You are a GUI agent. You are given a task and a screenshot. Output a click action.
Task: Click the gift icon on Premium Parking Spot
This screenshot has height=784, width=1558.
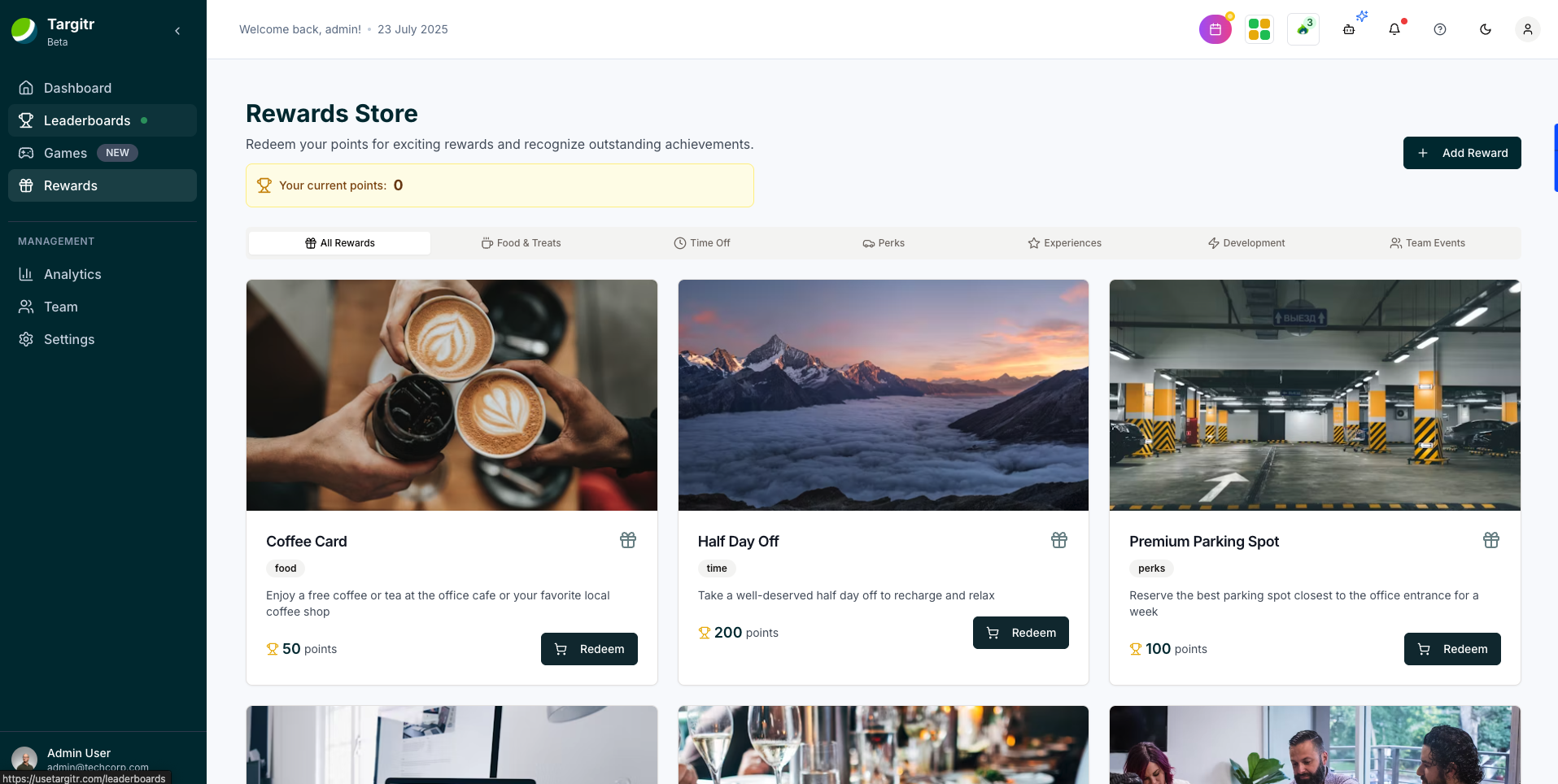point(1491,540)
